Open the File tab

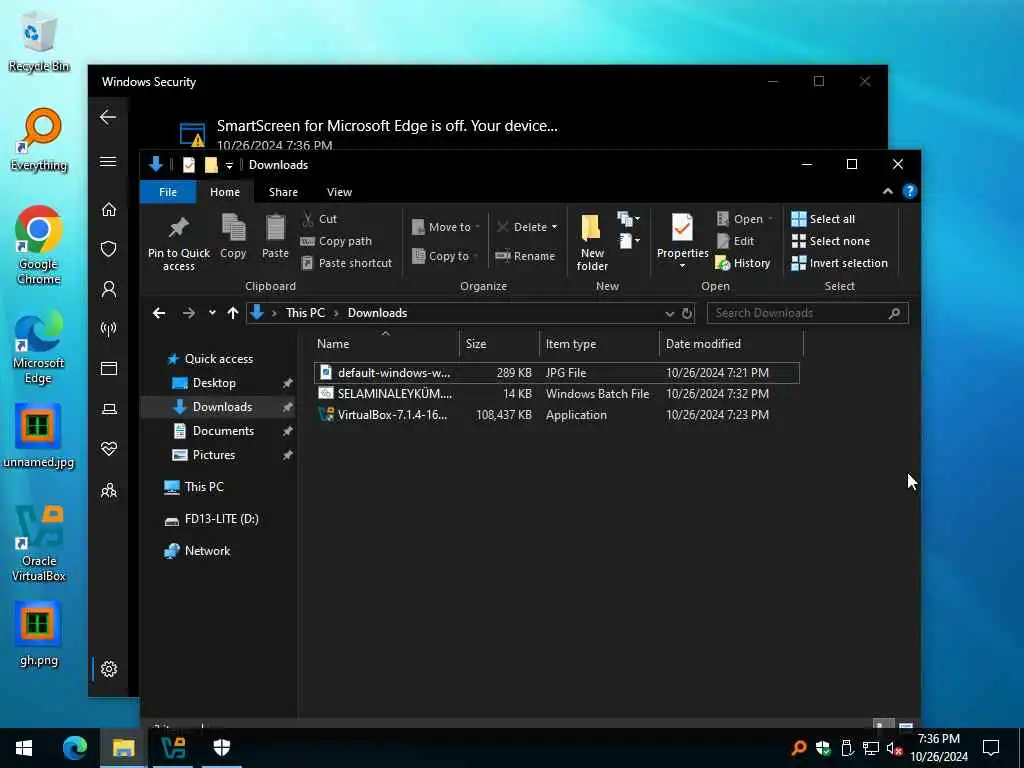168,192
